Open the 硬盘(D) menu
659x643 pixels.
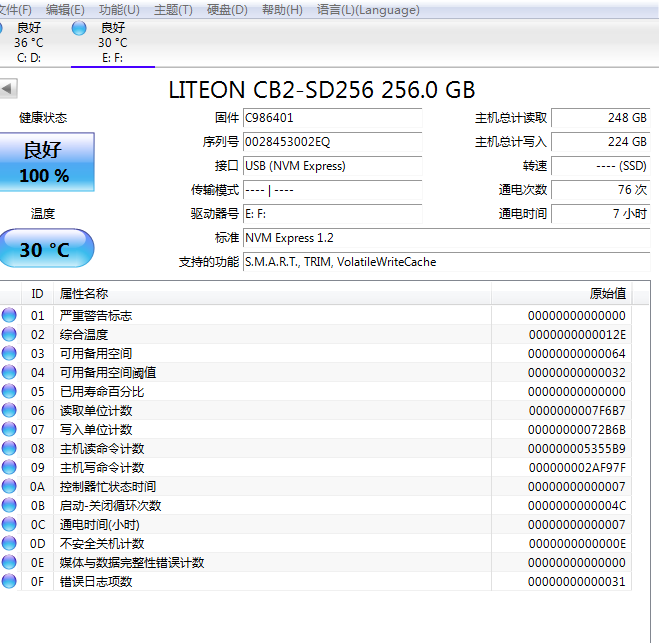pyautogui.click(x=227, y=9)
